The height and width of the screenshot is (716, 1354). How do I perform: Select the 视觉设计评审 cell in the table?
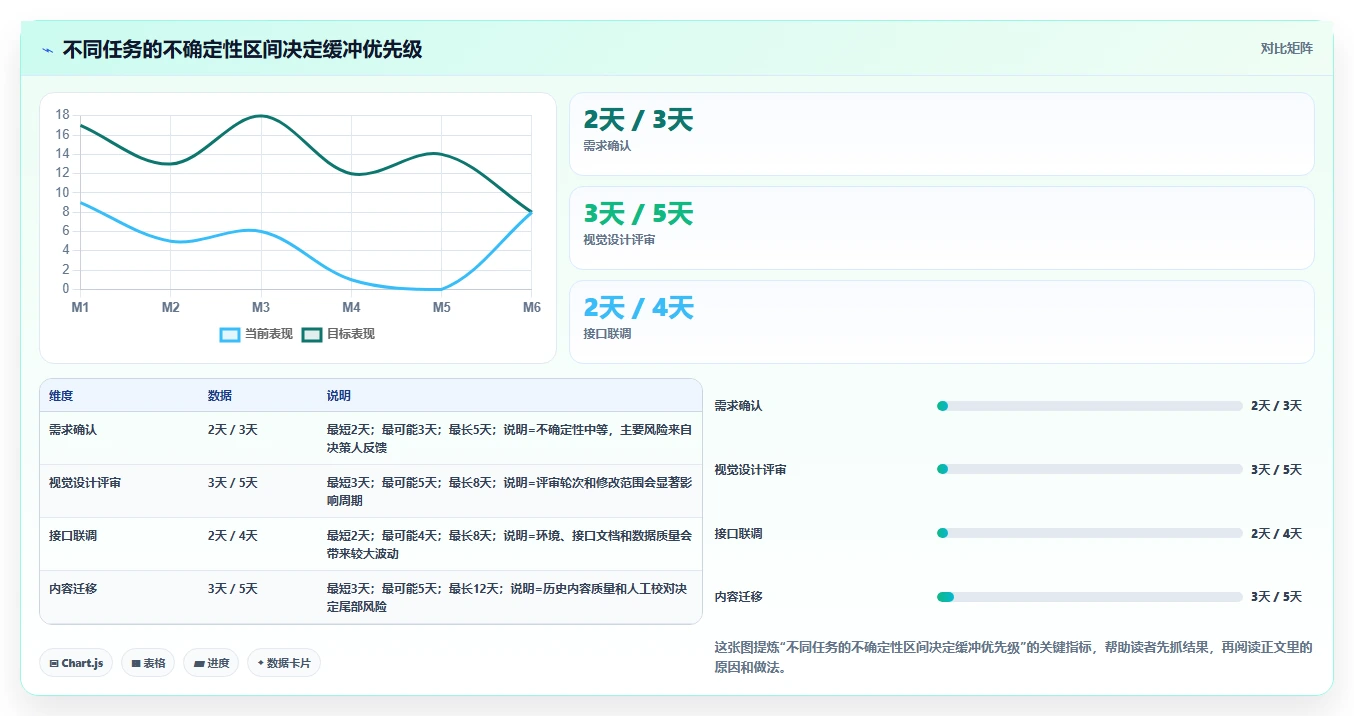click(85, 482)
